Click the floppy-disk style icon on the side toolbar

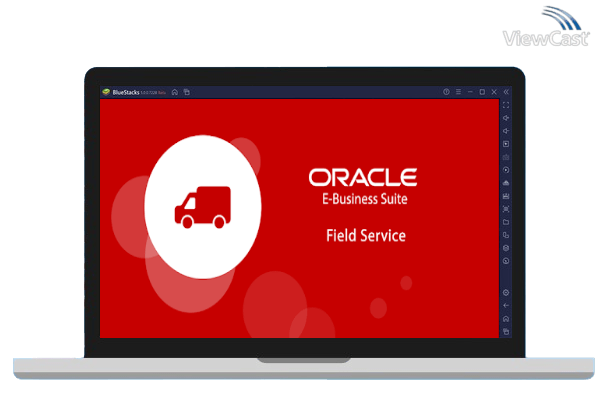click(506, 196)
